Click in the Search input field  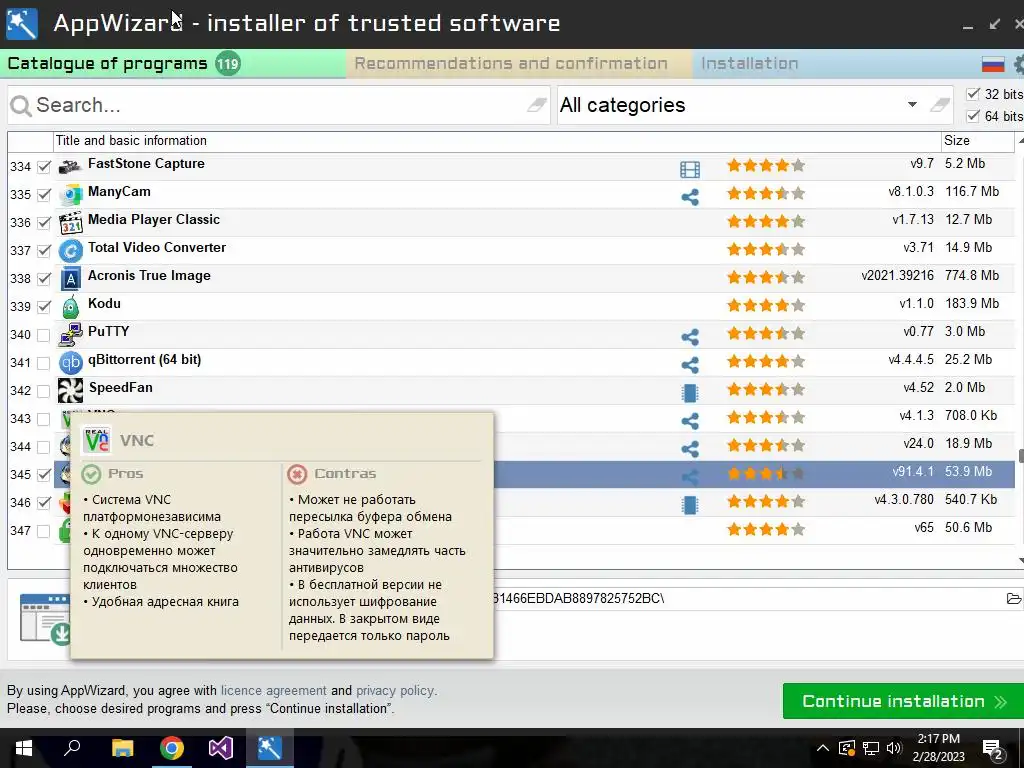tap(280, 105)
